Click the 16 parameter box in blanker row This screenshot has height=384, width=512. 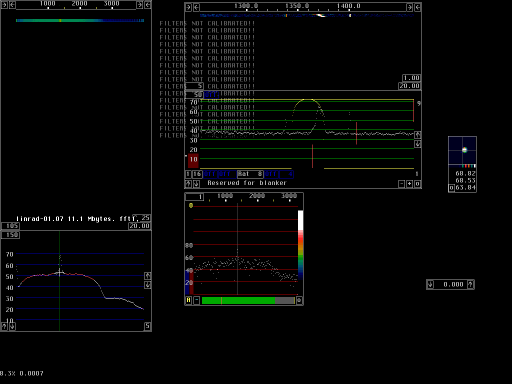[x=197, y=174]
